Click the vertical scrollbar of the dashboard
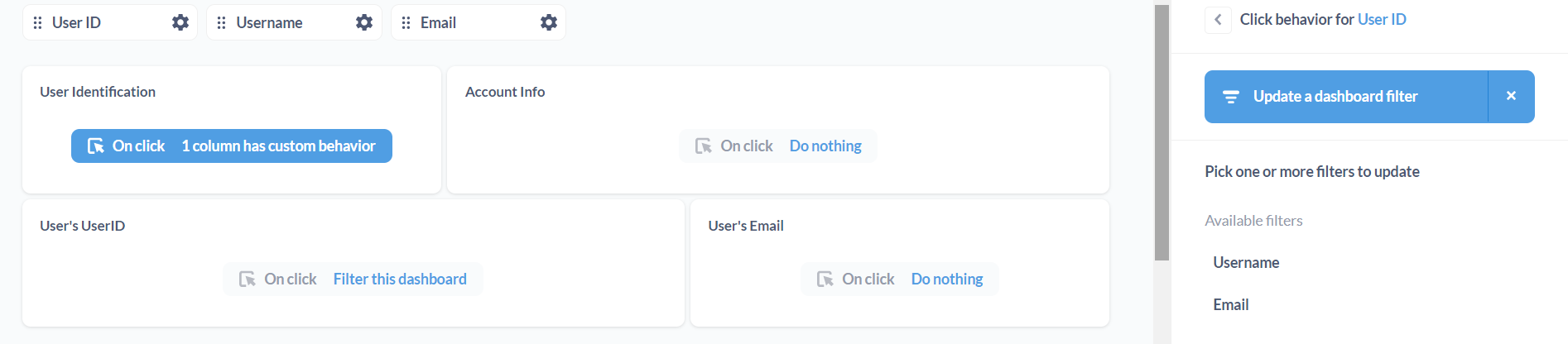Screen dimensions: 1568x344 (x=1162, y=132)
